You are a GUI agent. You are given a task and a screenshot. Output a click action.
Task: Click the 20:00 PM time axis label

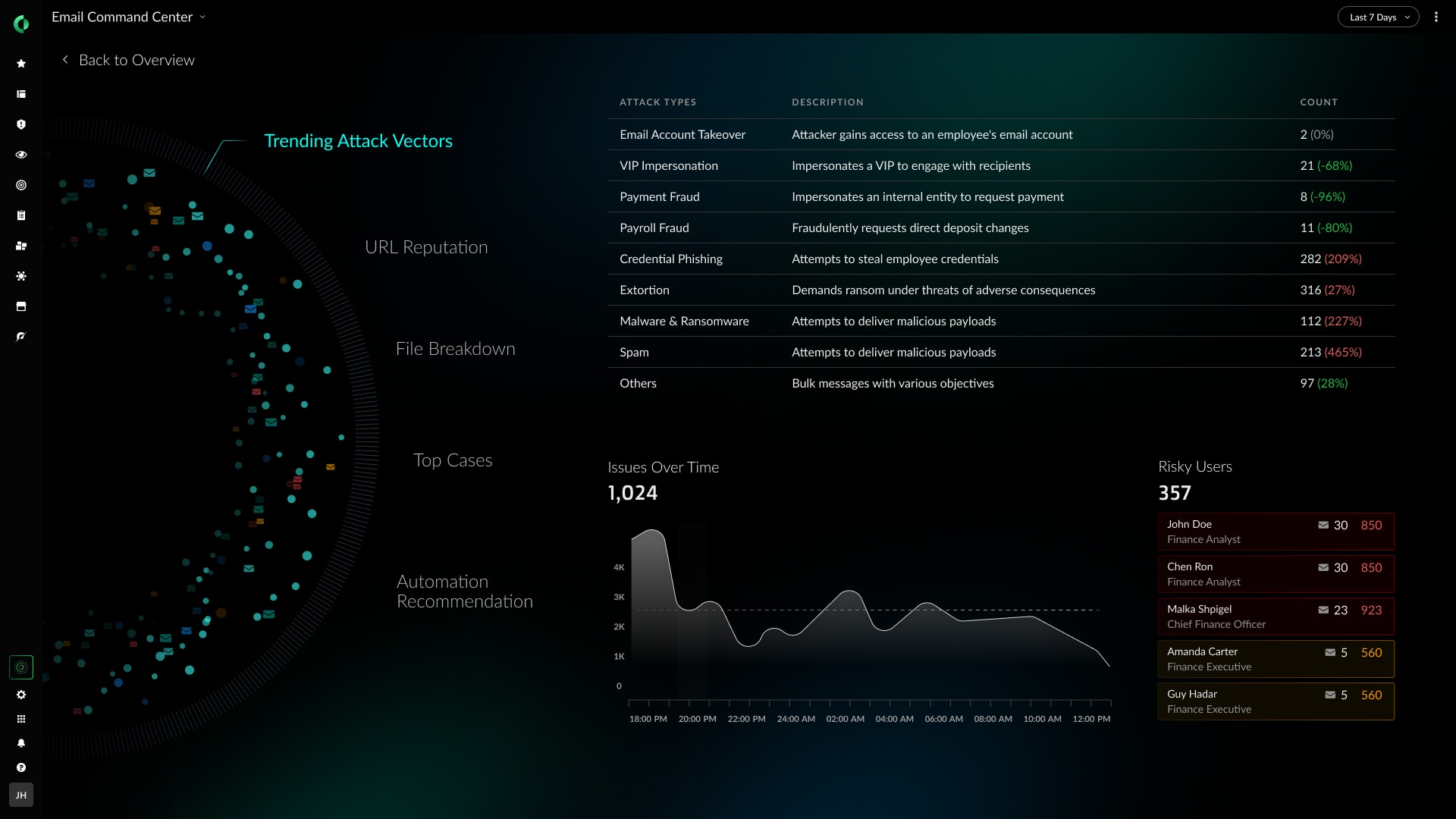697,719
